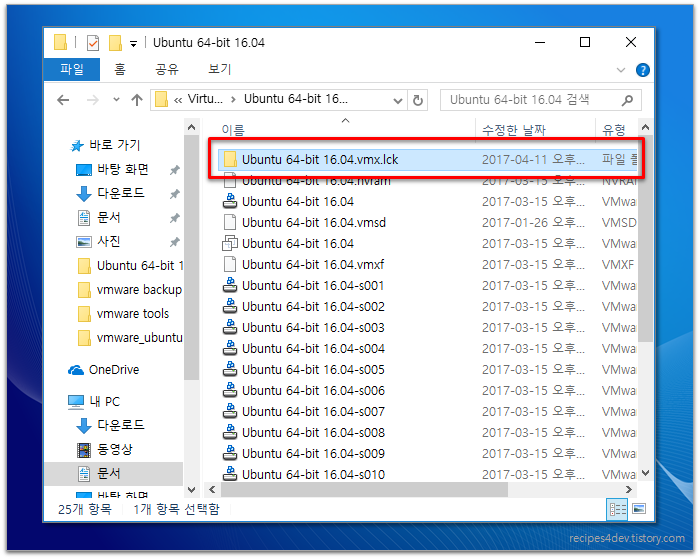Click icon of Ubuntu 64-bit 16.04-s008

[230, 432]
